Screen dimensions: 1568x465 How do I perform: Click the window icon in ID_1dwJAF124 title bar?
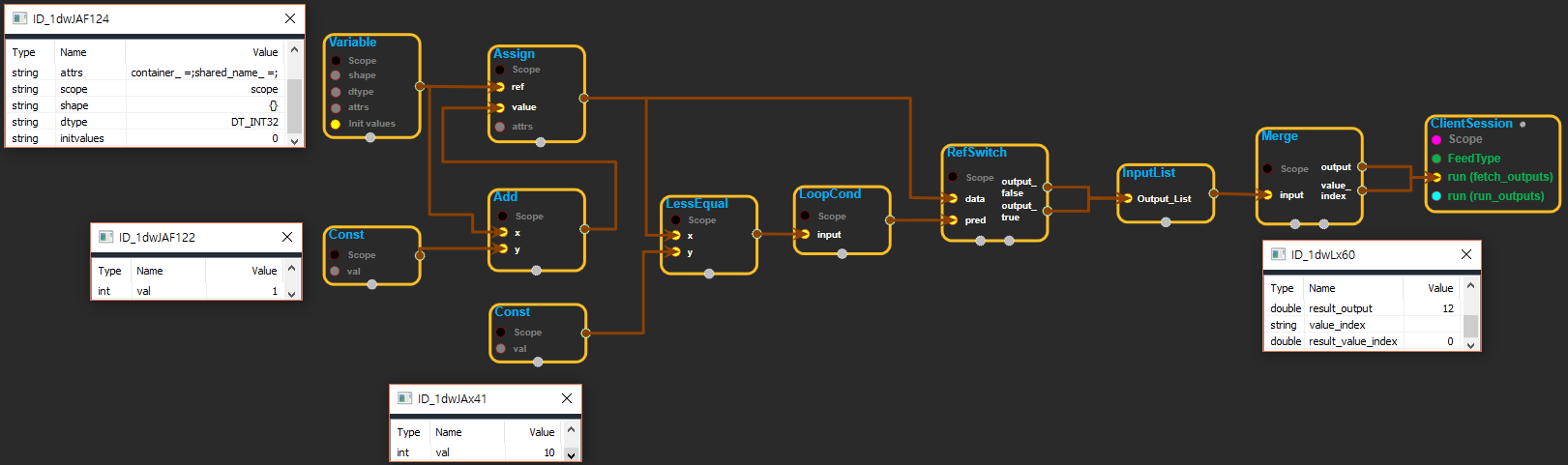pos(19,18)
